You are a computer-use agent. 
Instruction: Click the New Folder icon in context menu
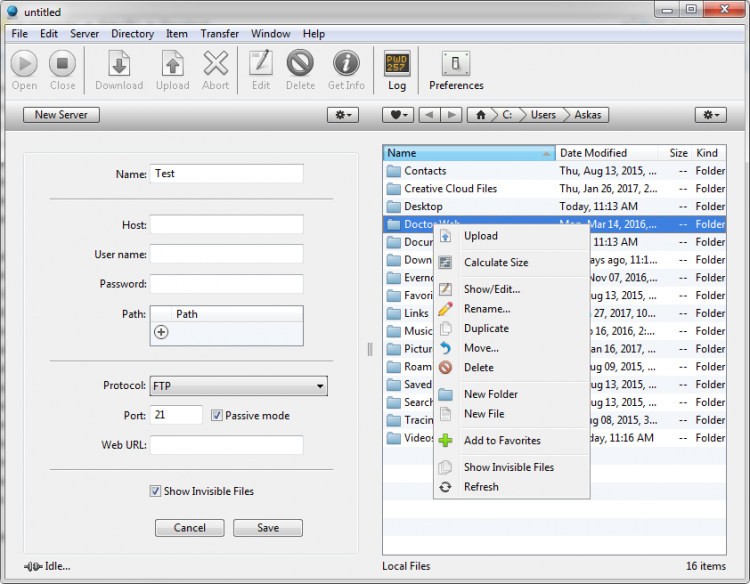(445, 395)
